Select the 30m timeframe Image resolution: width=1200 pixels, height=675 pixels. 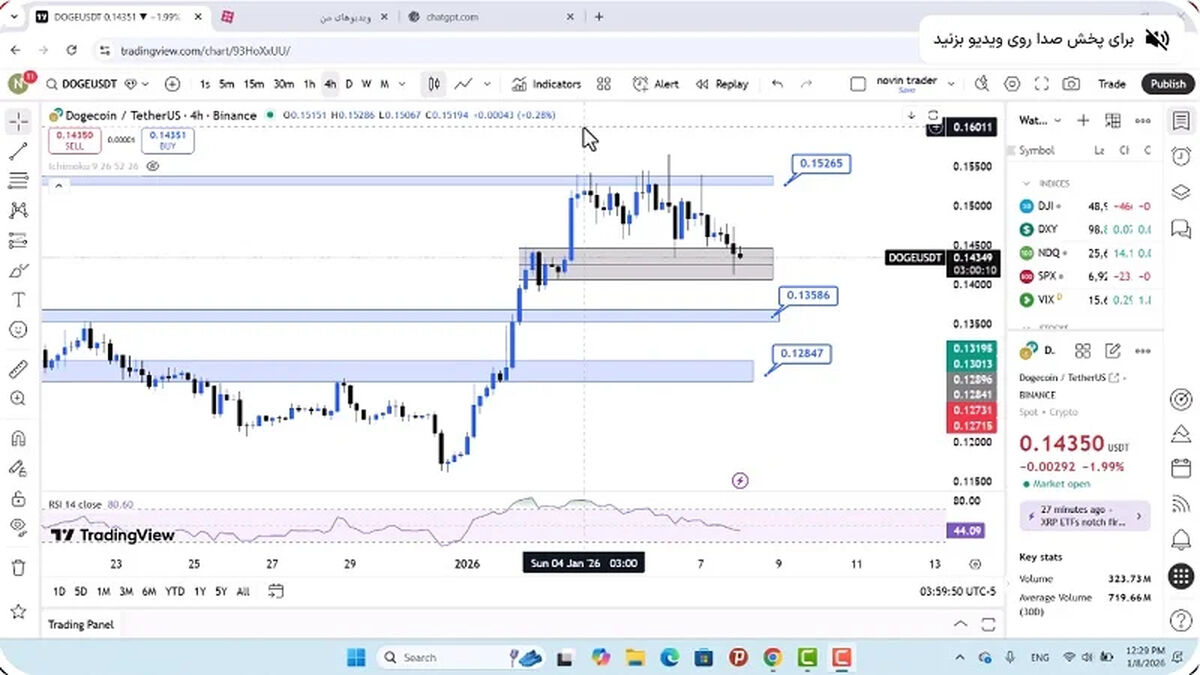[x=284, y=84]
